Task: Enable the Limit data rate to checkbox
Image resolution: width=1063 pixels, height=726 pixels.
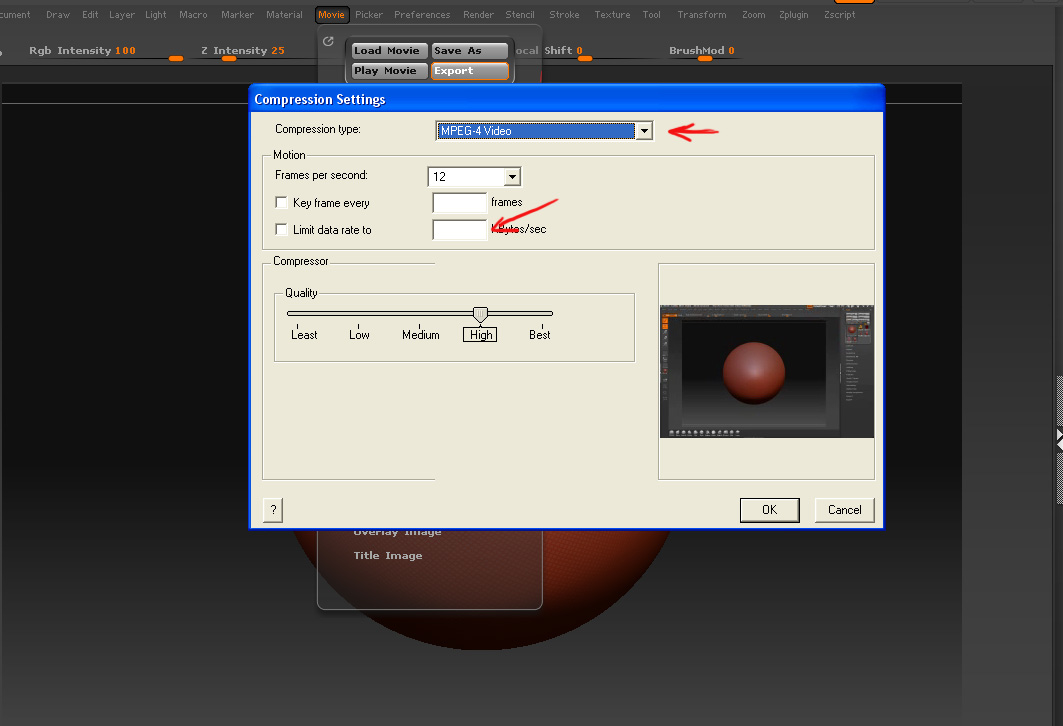Action: click(281, 229)
